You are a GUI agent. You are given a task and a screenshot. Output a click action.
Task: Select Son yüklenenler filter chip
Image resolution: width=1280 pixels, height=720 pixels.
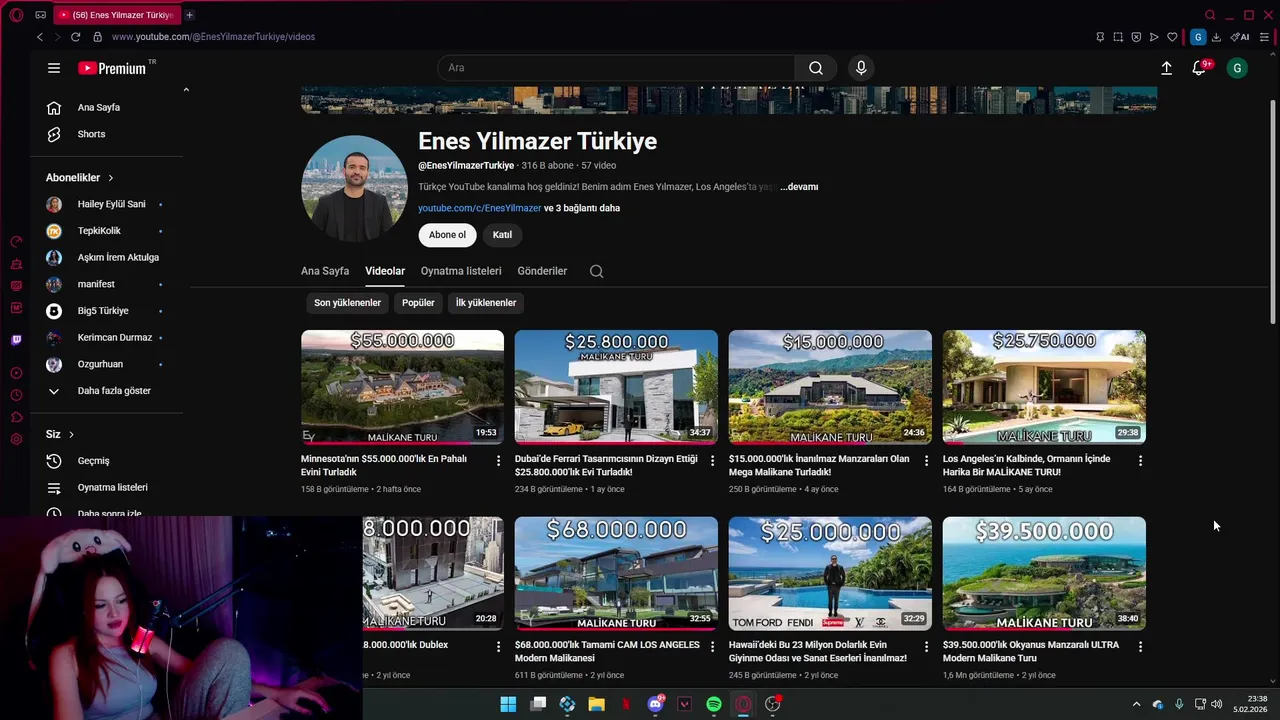(347, 303)
